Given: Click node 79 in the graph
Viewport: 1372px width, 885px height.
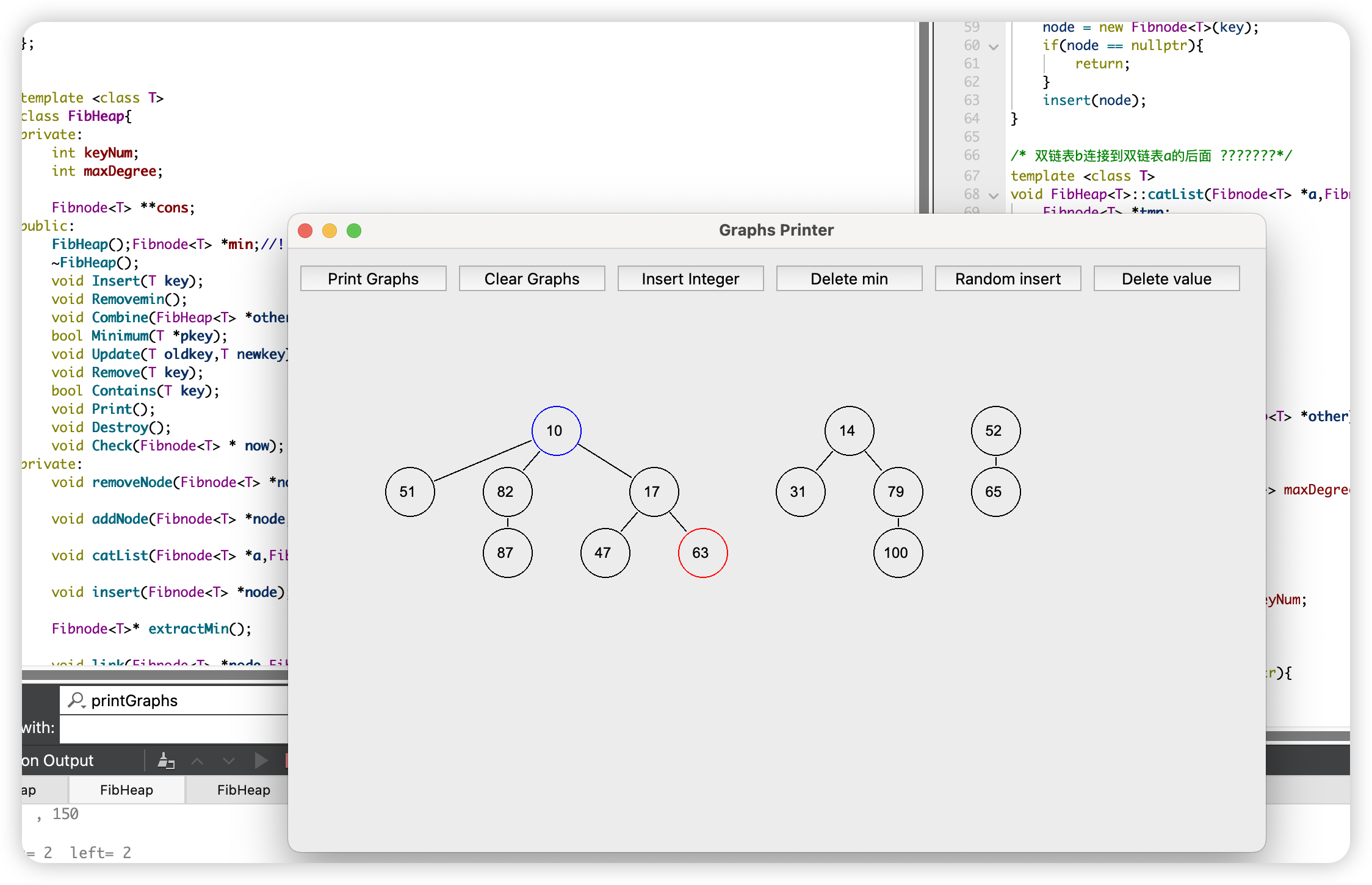Looking at the screenshot, I should [898, 492].
